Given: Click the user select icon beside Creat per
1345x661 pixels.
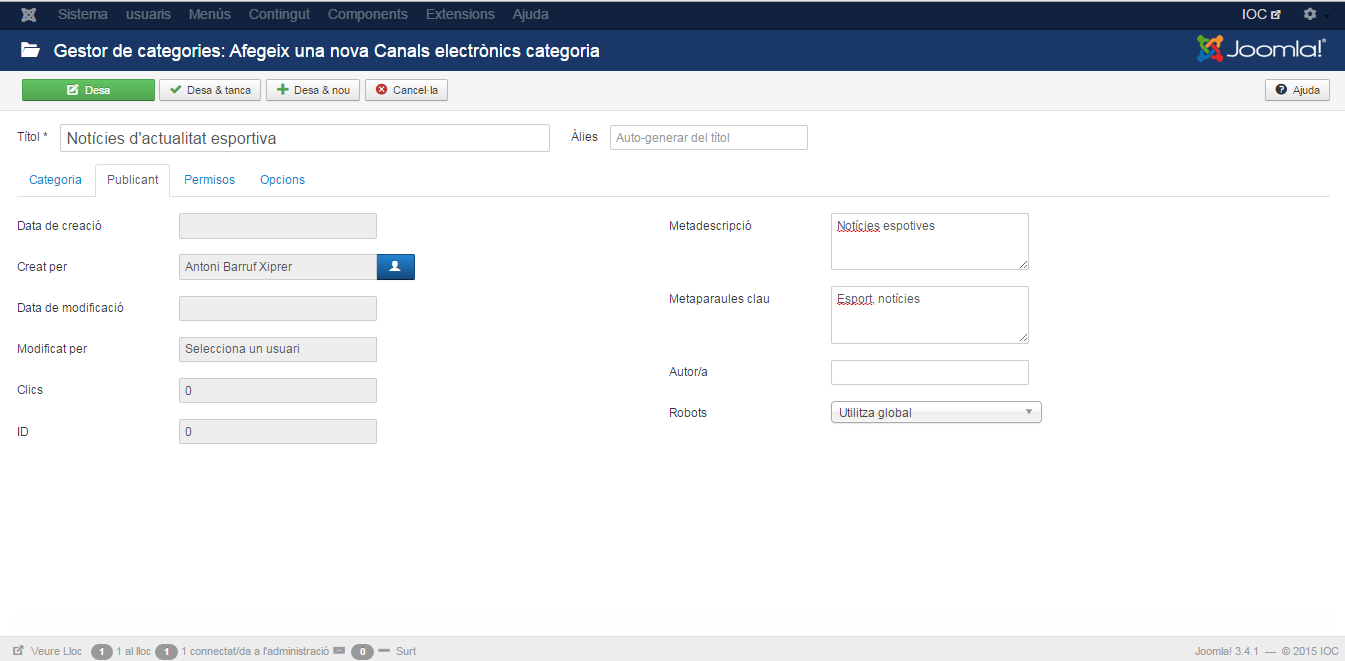Looking at the screenshot, I should 395,267.
